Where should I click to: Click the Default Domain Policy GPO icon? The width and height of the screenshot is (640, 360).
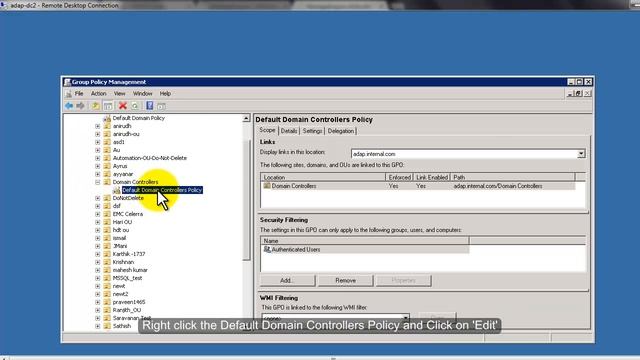click(x=107, y=118)
